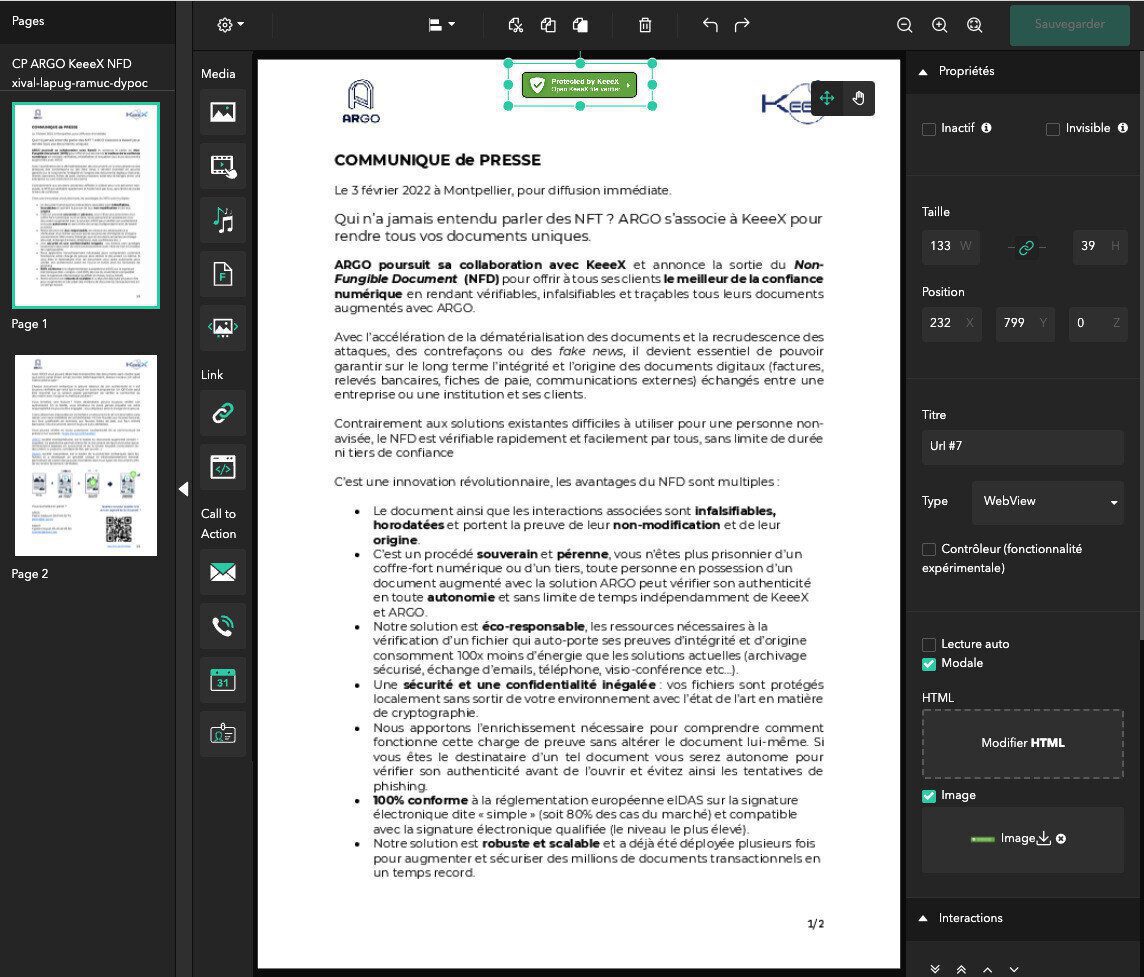Image resolution: width=1144 pixels, height=977 pixels.
Task: Select the Protected by KeeeX button element
Action: pos(579,85)
